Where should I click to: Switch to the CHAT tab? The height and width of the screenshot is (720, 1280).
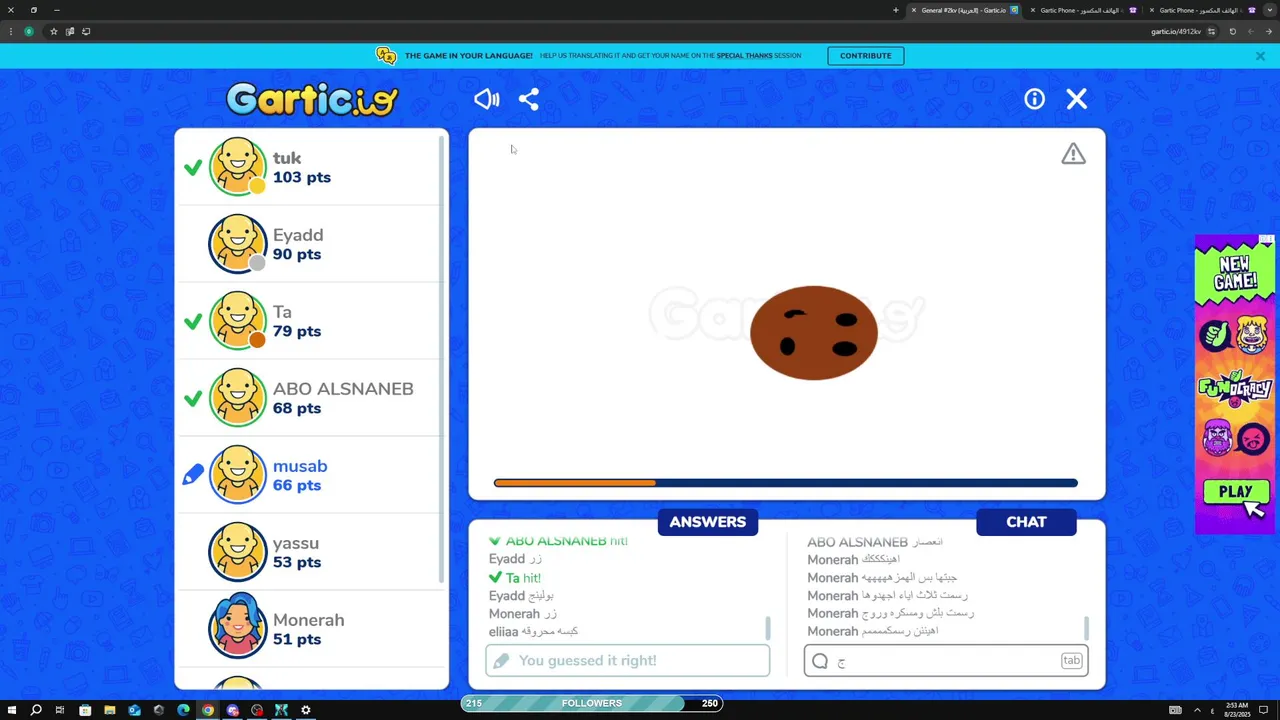(1026, 522)
